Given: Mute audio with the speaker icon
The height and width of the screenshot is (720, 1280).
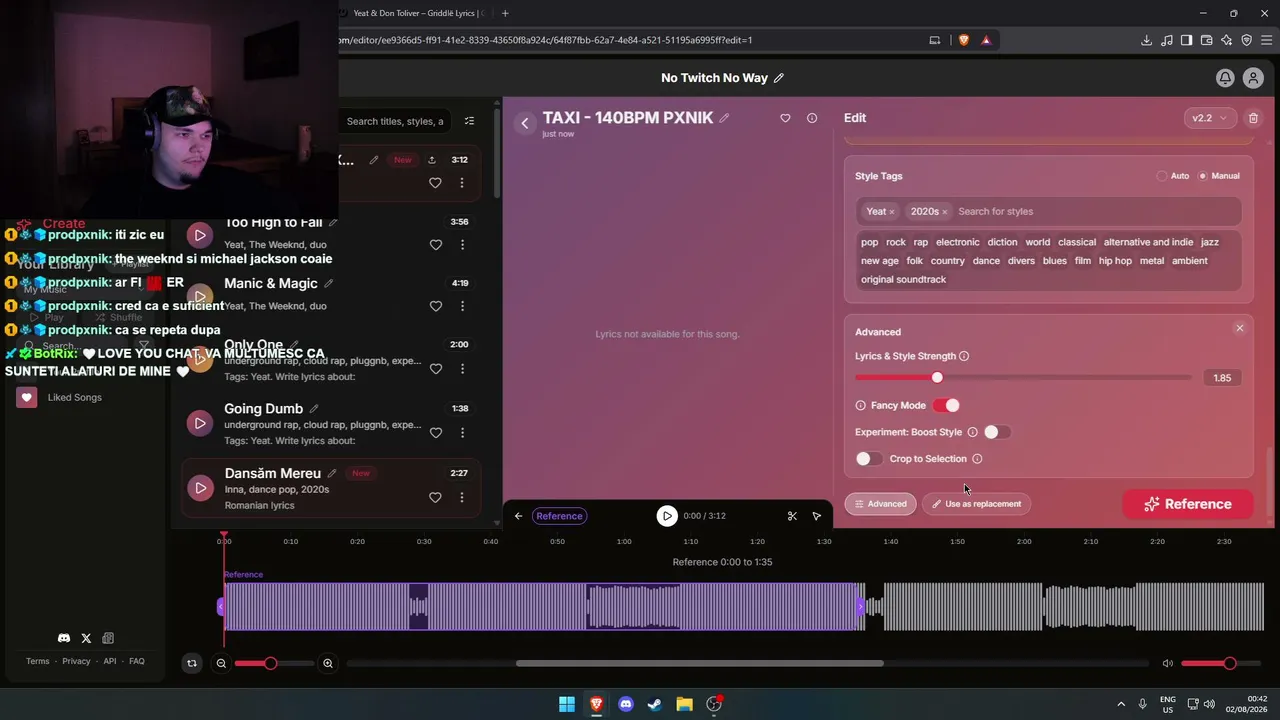Looking at the screenshot, I should pos(1167,663).
